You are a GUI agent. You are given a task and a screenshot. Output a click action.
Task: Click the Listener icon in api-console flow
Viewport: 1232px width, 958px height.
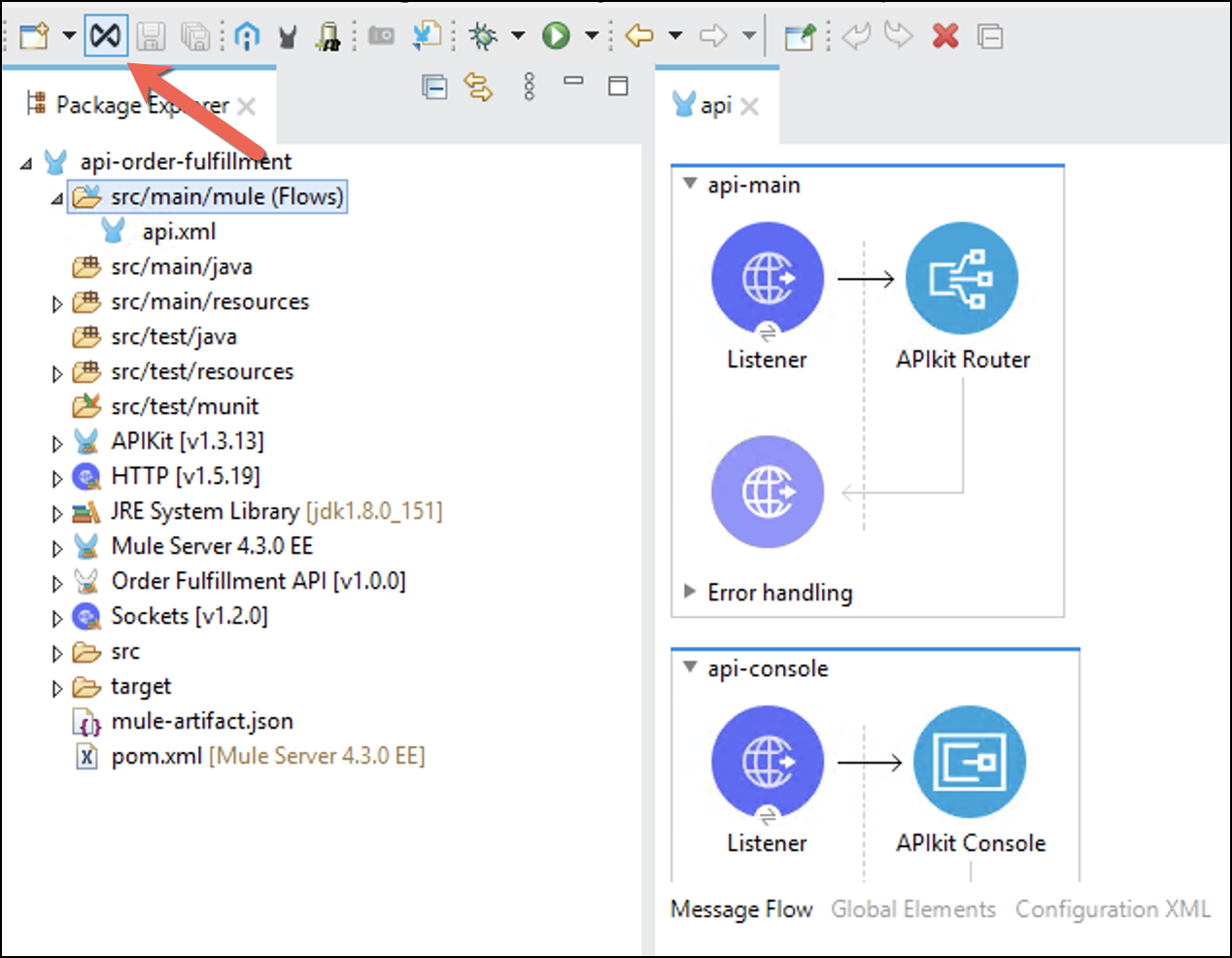click(768, 762)
